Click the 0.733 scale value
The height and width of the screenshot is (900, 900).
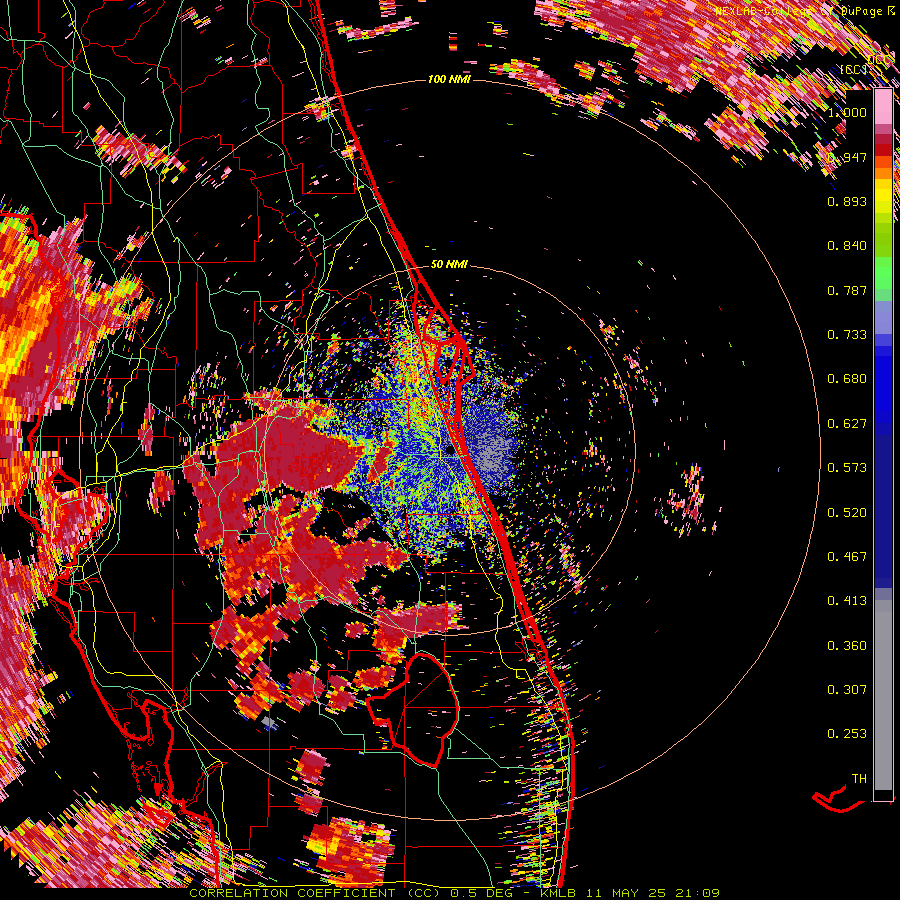847,335
